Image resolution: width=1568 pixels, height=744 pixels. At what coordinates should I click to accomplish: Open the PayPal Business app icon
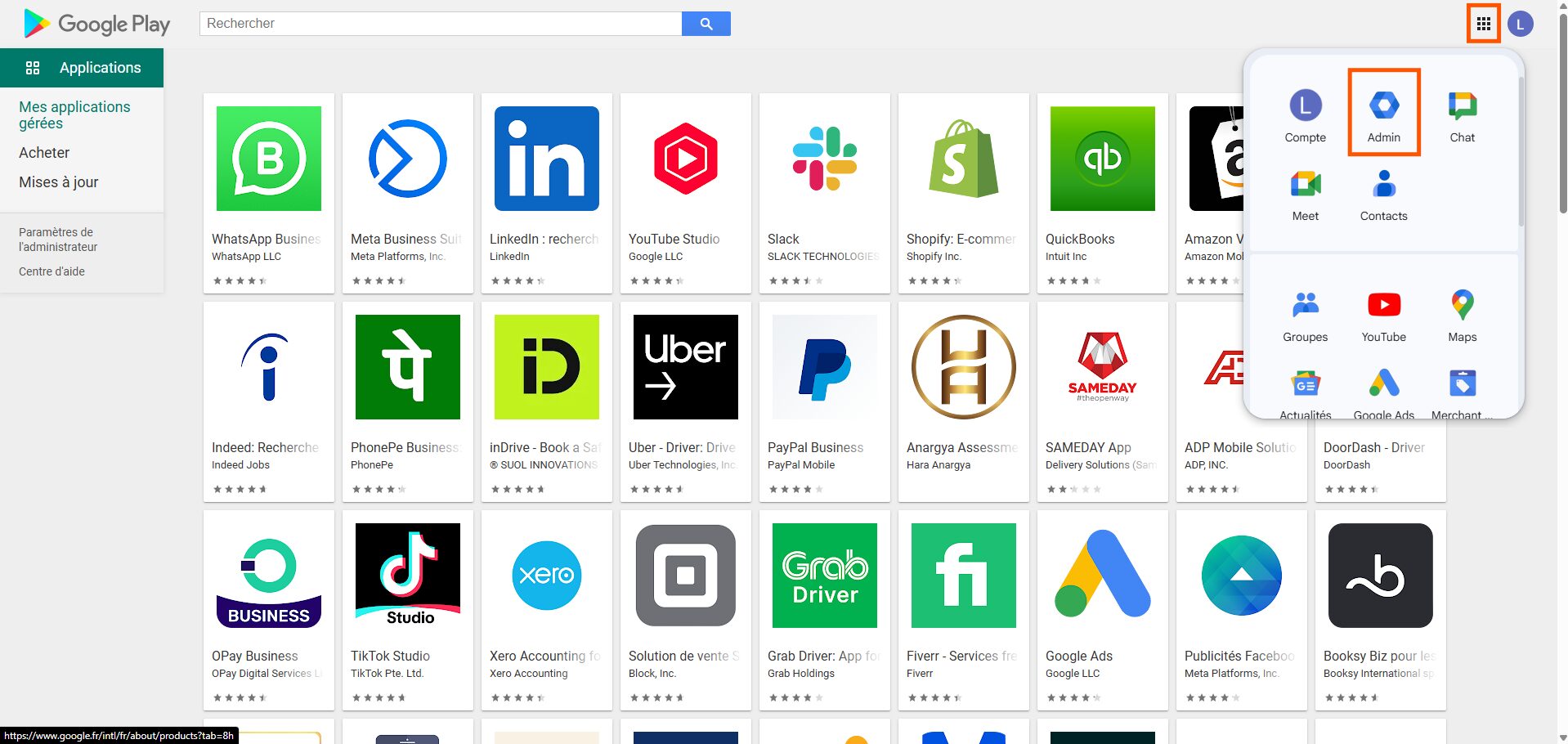coord(825,367)
